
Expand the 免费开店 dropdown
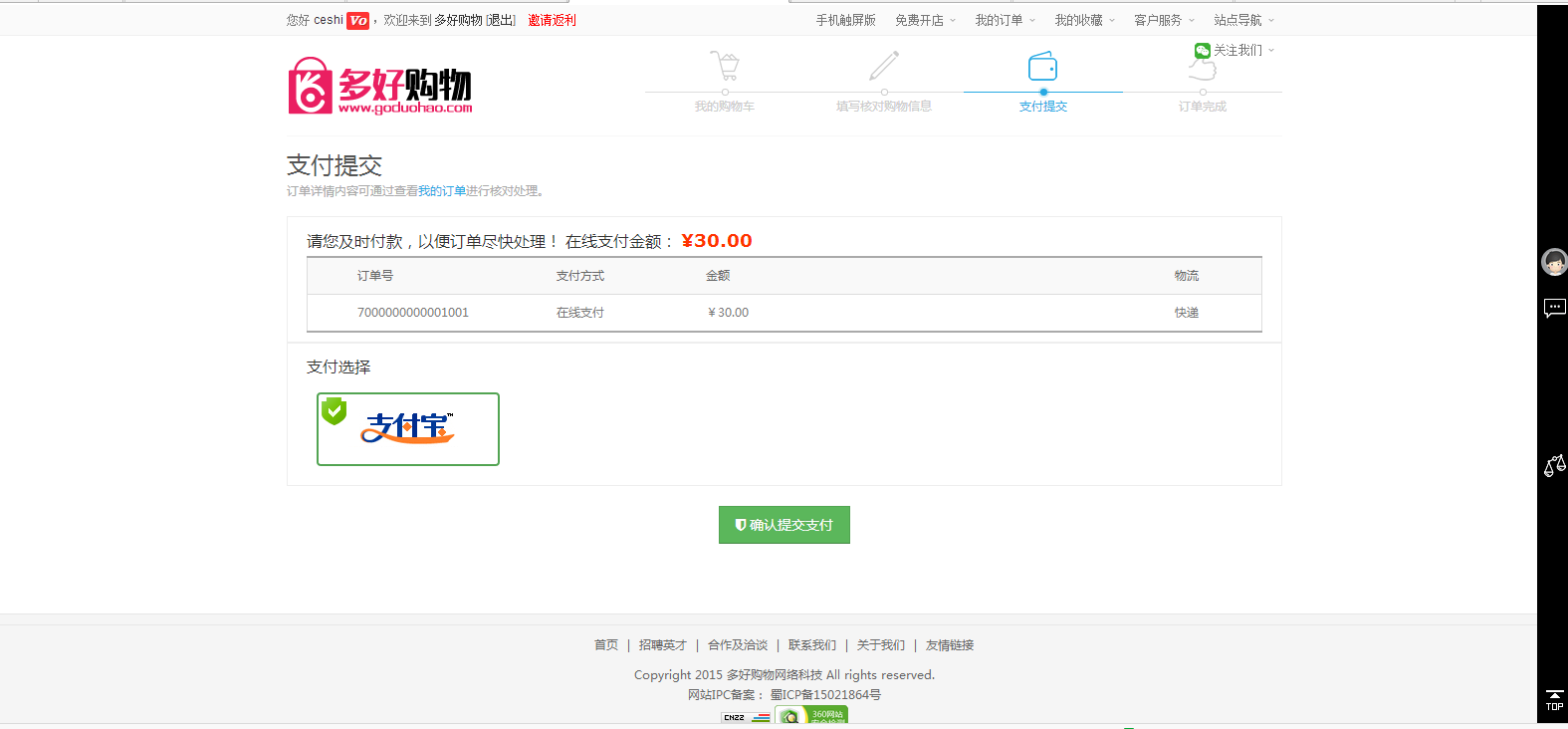925,20
